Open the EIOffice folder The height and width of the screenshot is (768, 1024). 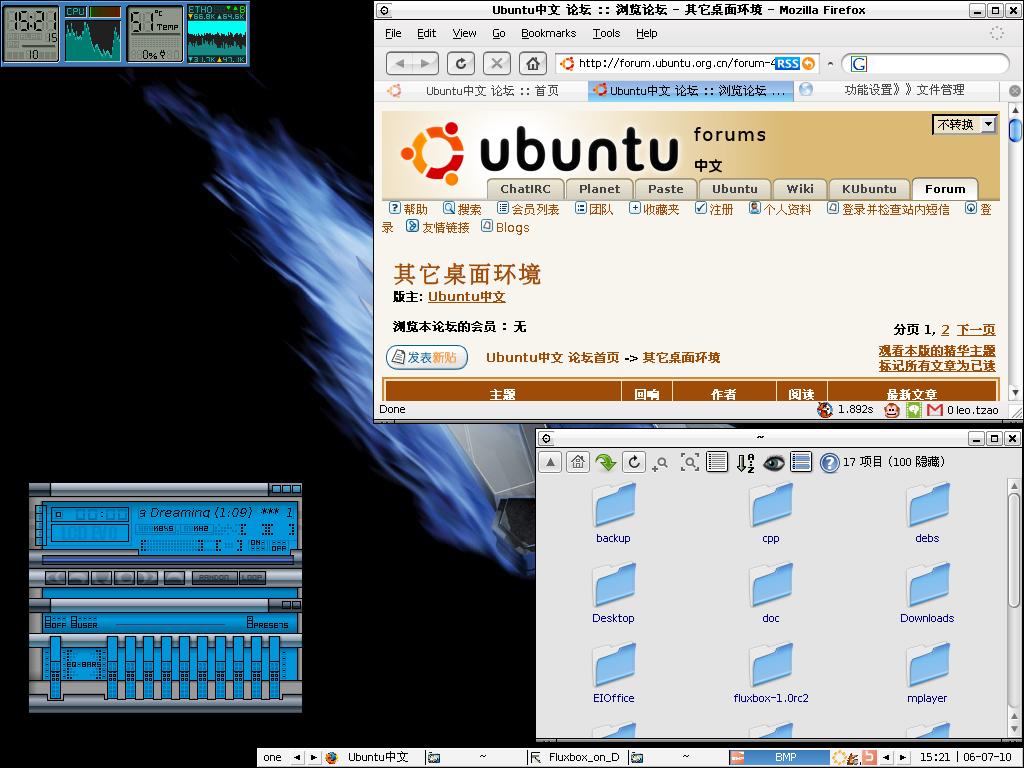(x=613, y=673)
